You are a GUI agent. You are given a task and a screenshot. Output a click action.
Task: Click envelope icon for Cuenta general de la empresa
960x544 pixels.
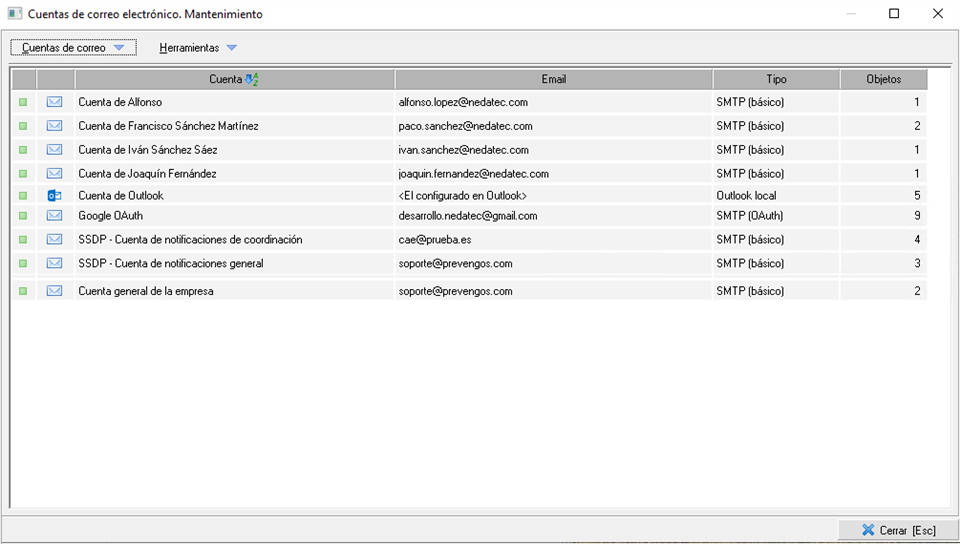(55, 291)
